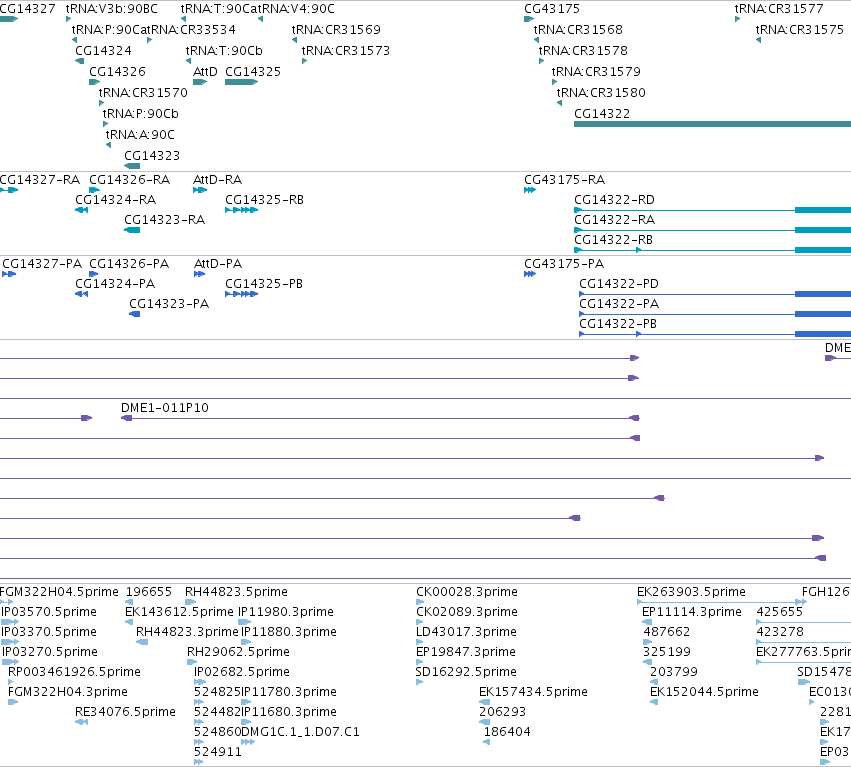Click transcript CG14322-RB
Image resolution: width=851 pixels, height=767 pixels.
[x=712, y=250]
